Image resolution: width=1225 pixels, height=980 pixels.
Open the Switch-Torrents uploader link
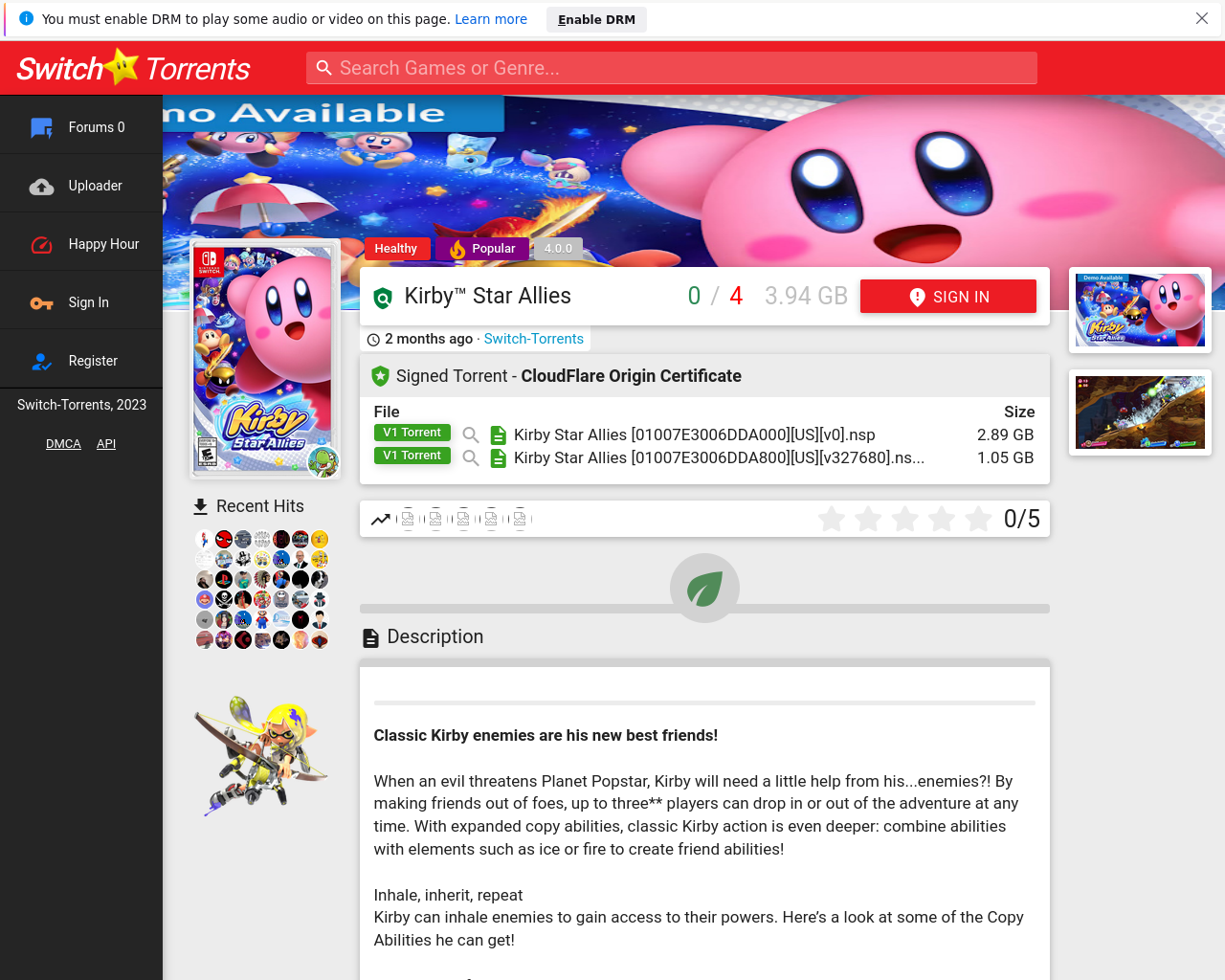534,339
